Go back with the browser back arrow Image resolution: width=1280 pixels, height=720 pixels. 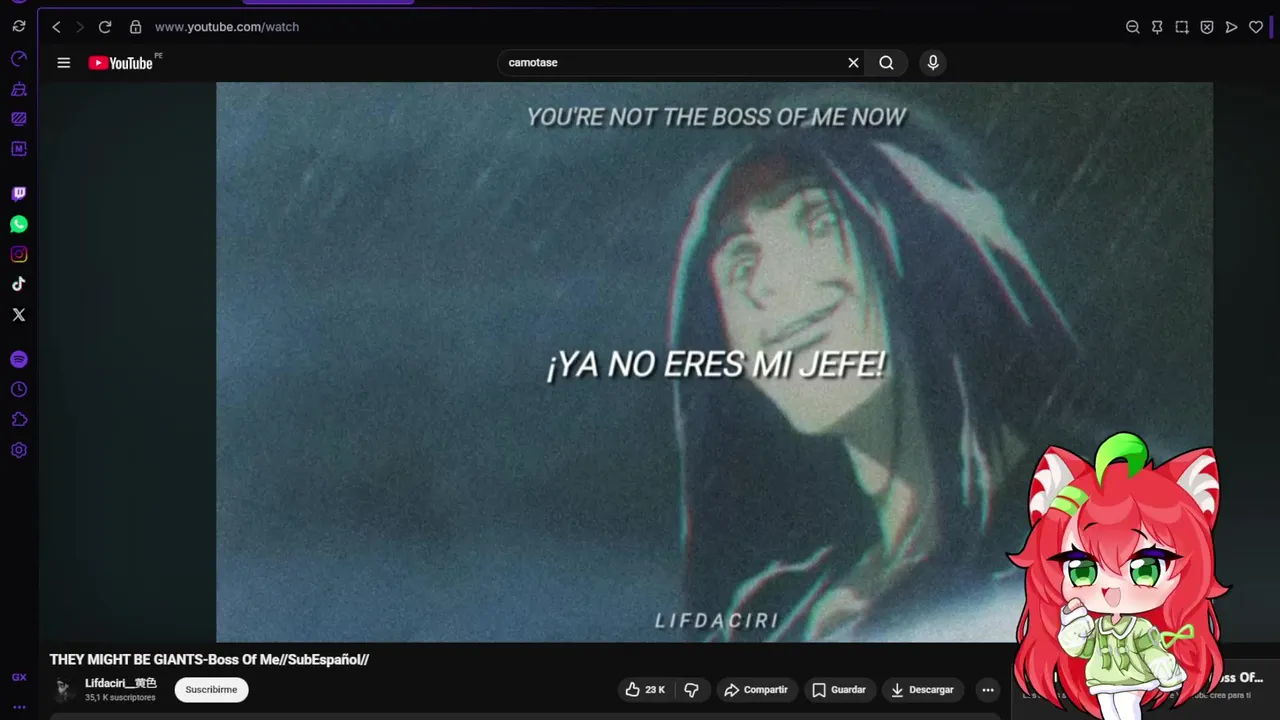point(56,27)
